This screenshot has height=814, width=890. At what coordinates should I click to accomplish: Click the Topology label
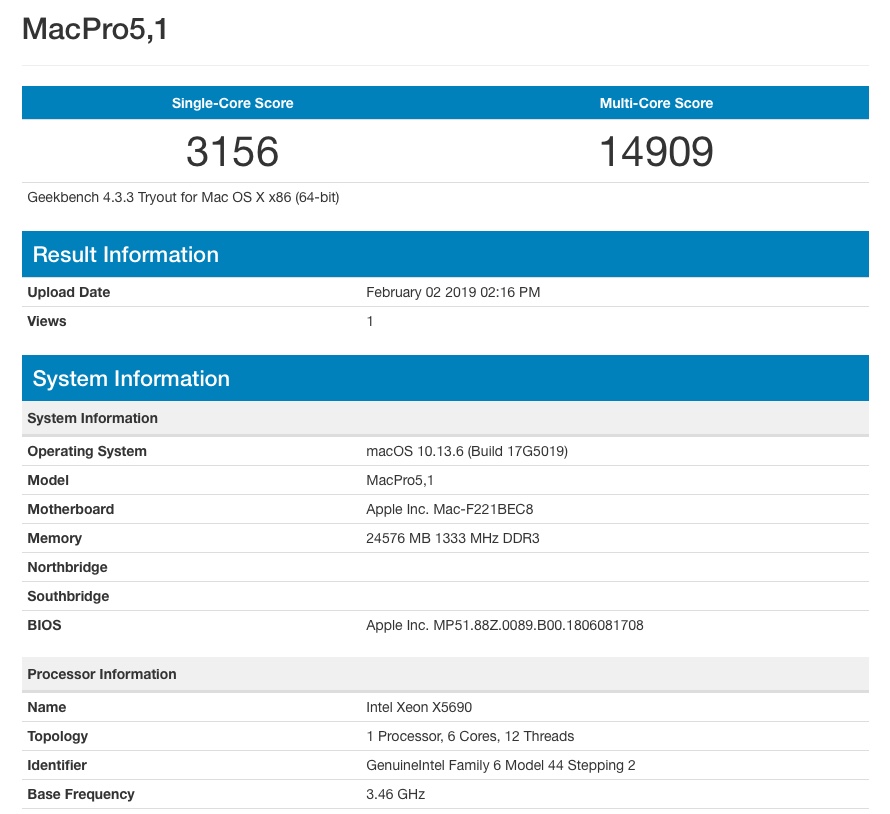[57, 736]
